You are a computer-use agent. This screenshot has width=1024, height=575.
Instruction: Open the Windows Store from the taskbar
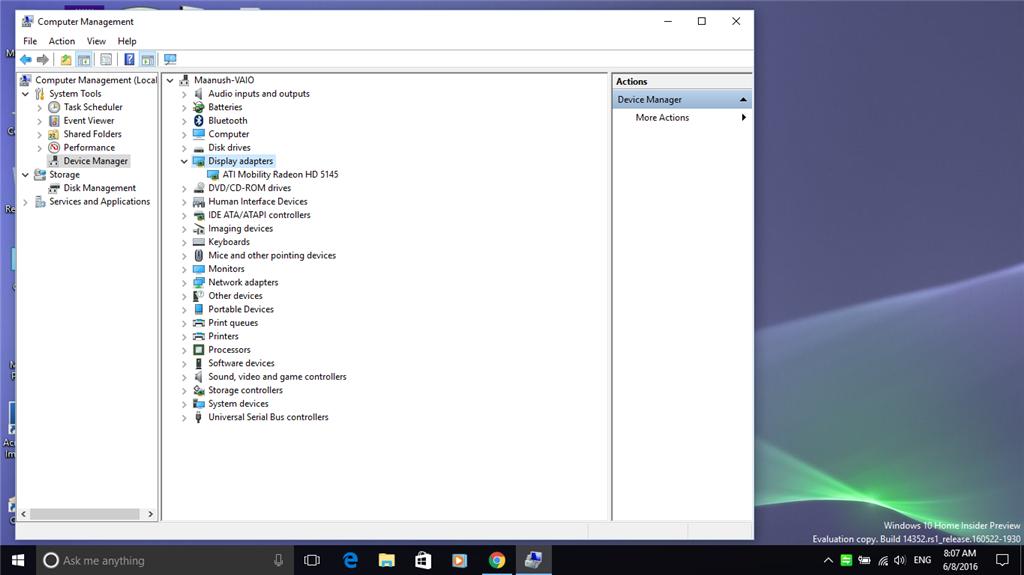coord(423,560)
